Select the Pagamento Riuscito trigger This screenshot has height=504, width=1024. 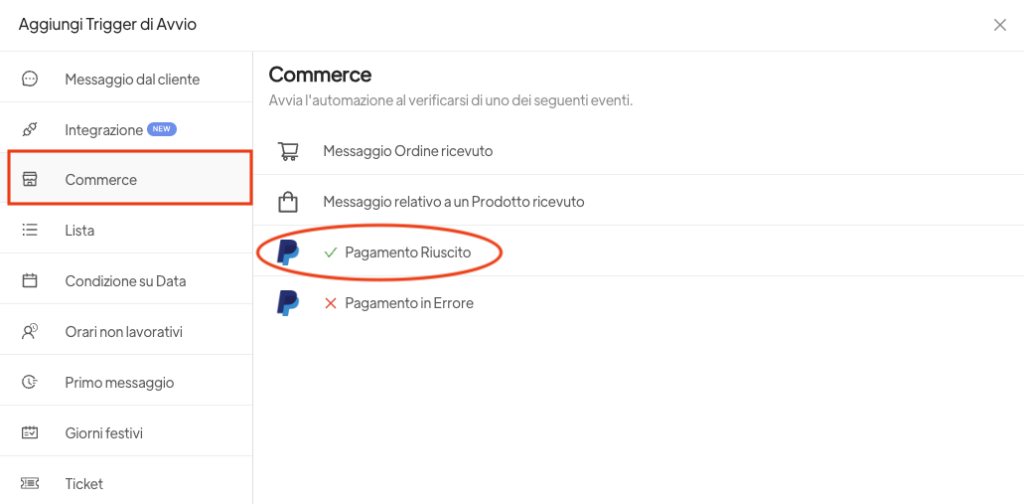click(x=421, y=252)
